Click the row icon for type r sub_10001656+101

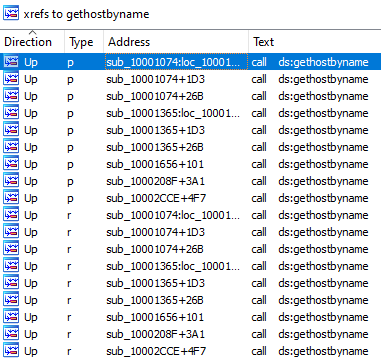[x=11, y=317]
